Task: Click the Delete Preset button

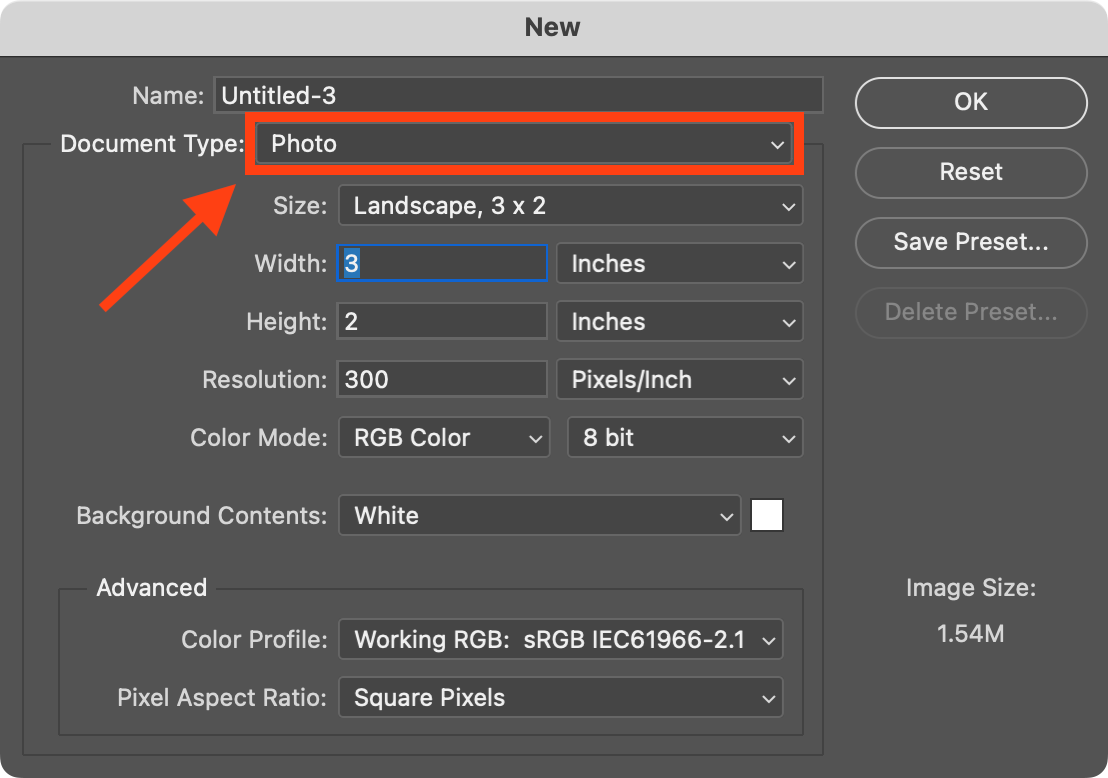Action: coord(970,312)
